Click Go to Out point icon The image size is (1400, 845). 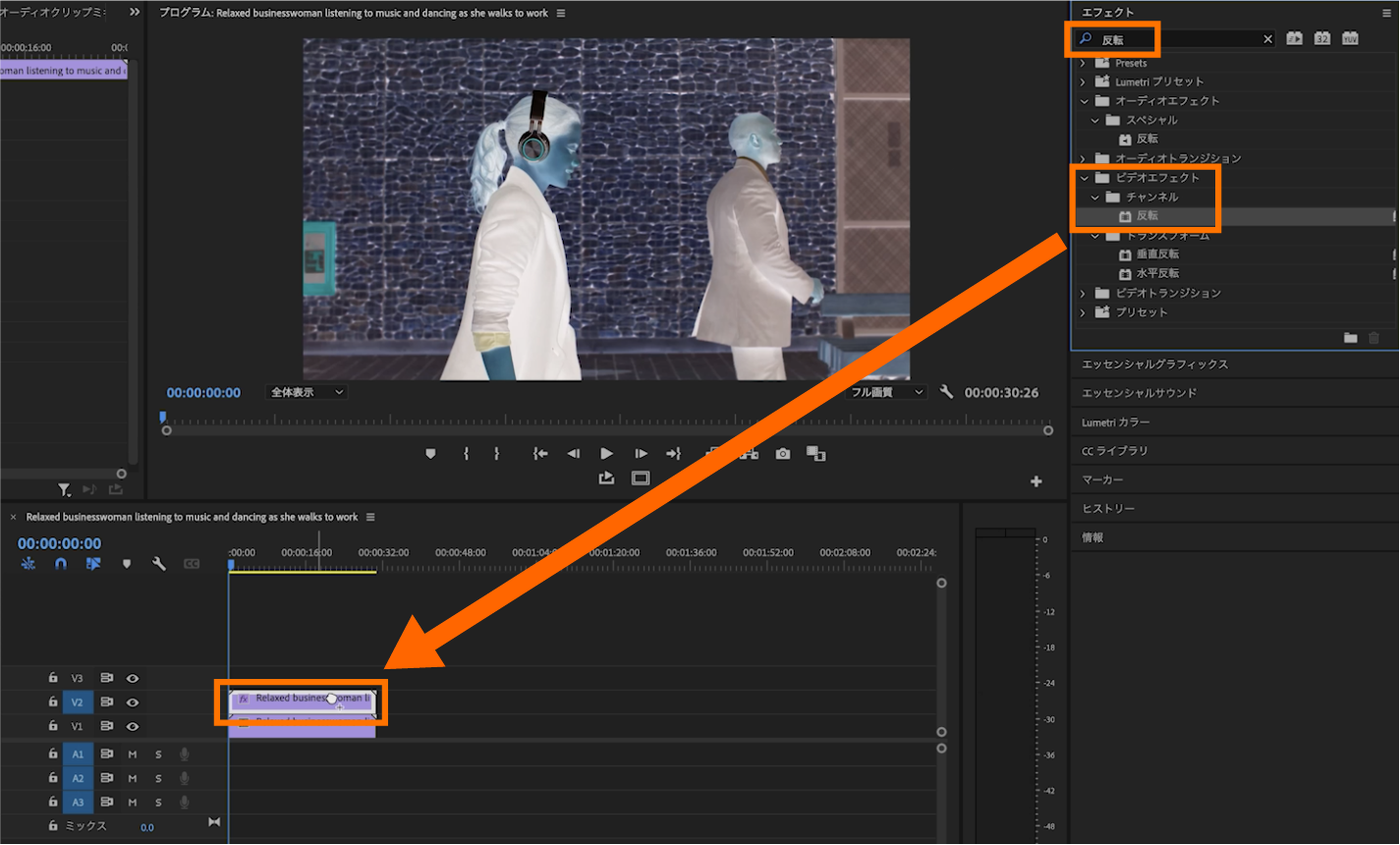pos(673,454)
